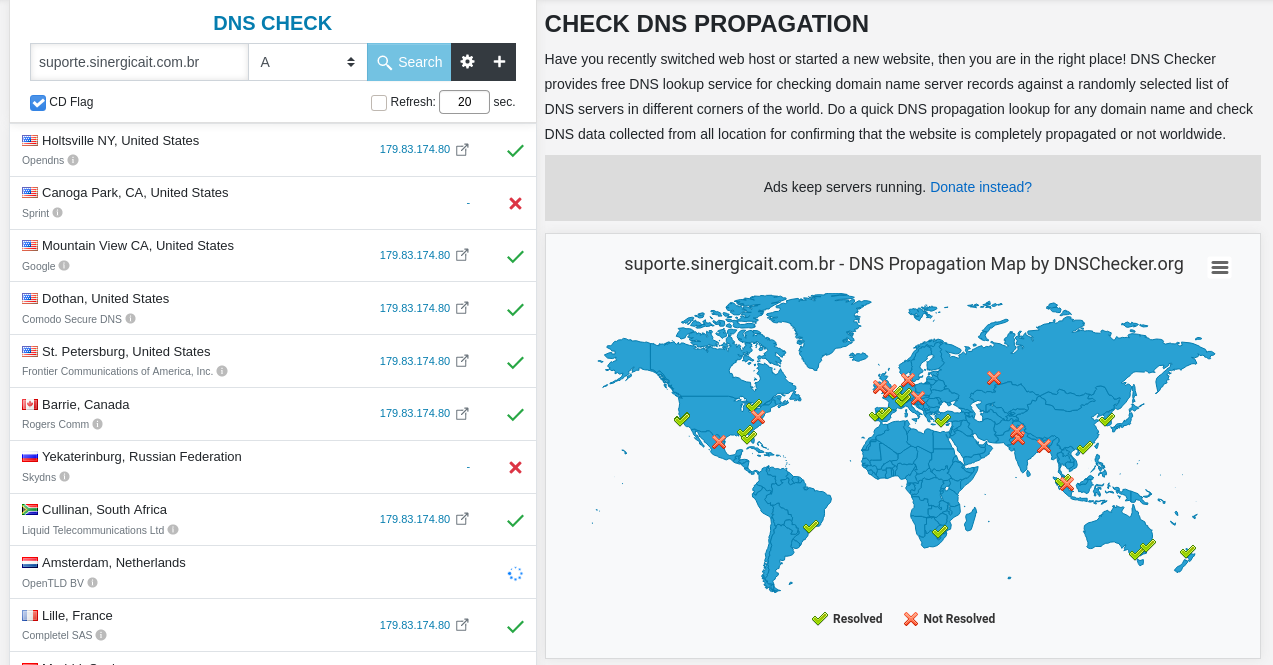
Task: Click the DNS Propagation Map chart title
Action: click(x=904, y=264)
